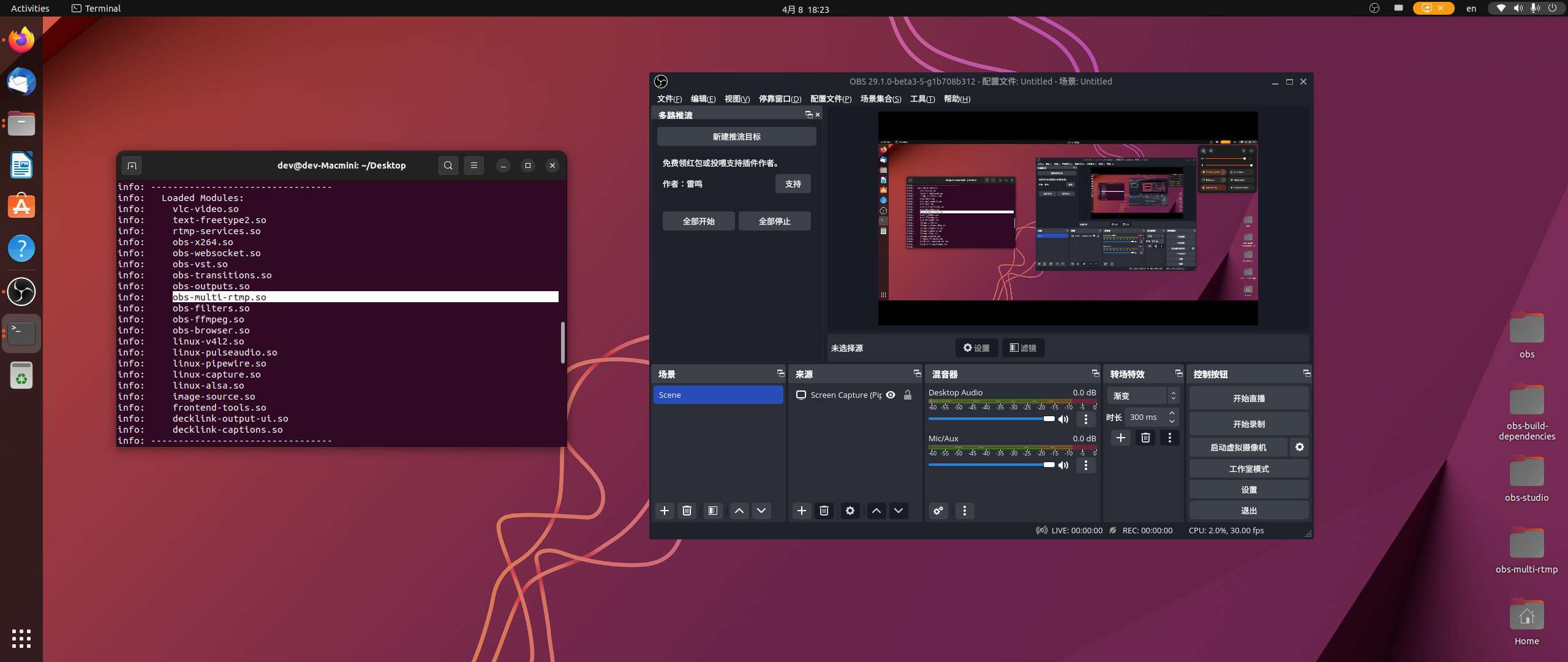Click the 新建推流目标 button
This screenshot has width=1568, height=662.
pos(736,137)
